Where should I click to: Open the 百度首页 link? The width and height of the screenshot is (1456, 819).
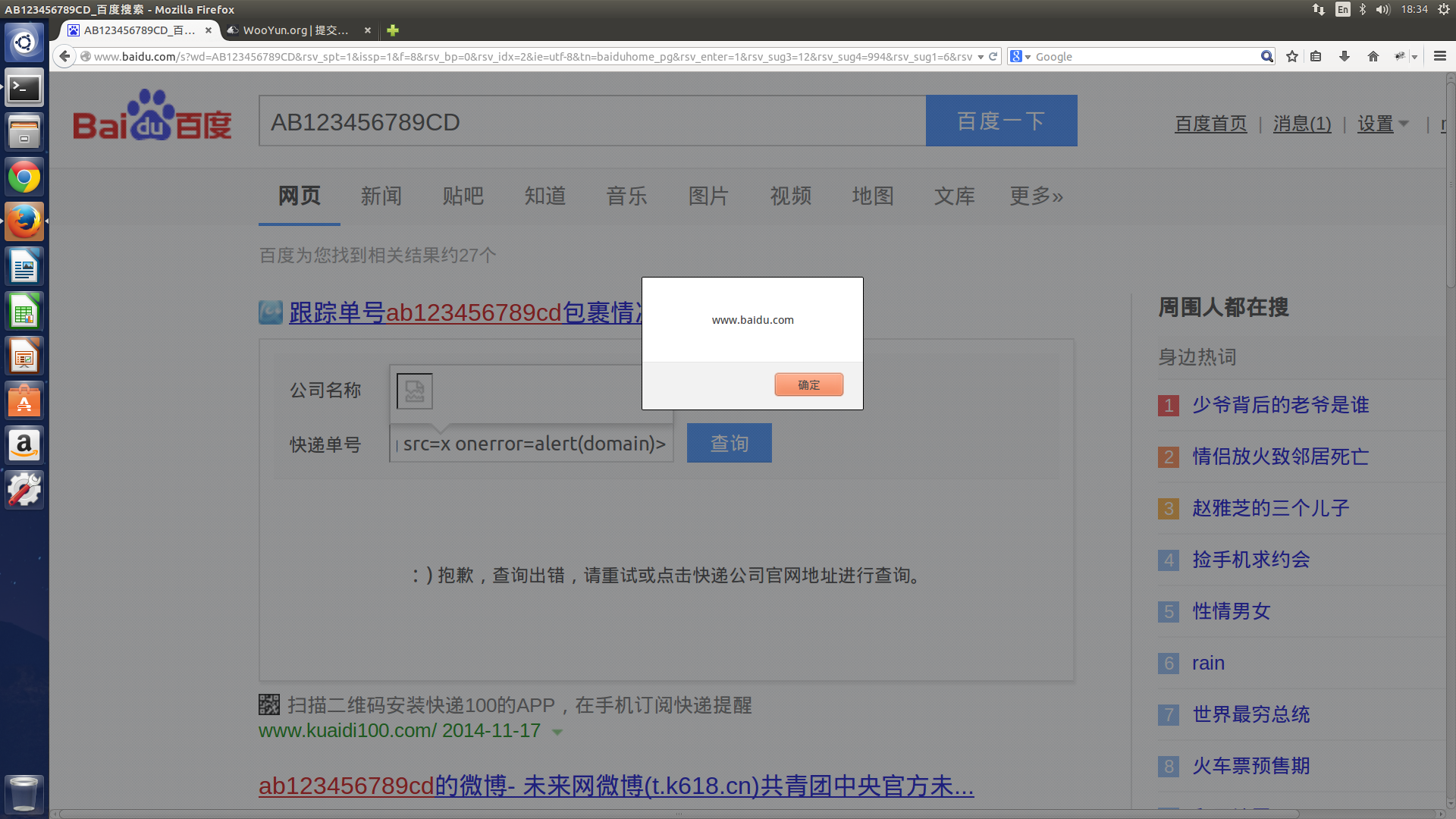click(1210, 124)
